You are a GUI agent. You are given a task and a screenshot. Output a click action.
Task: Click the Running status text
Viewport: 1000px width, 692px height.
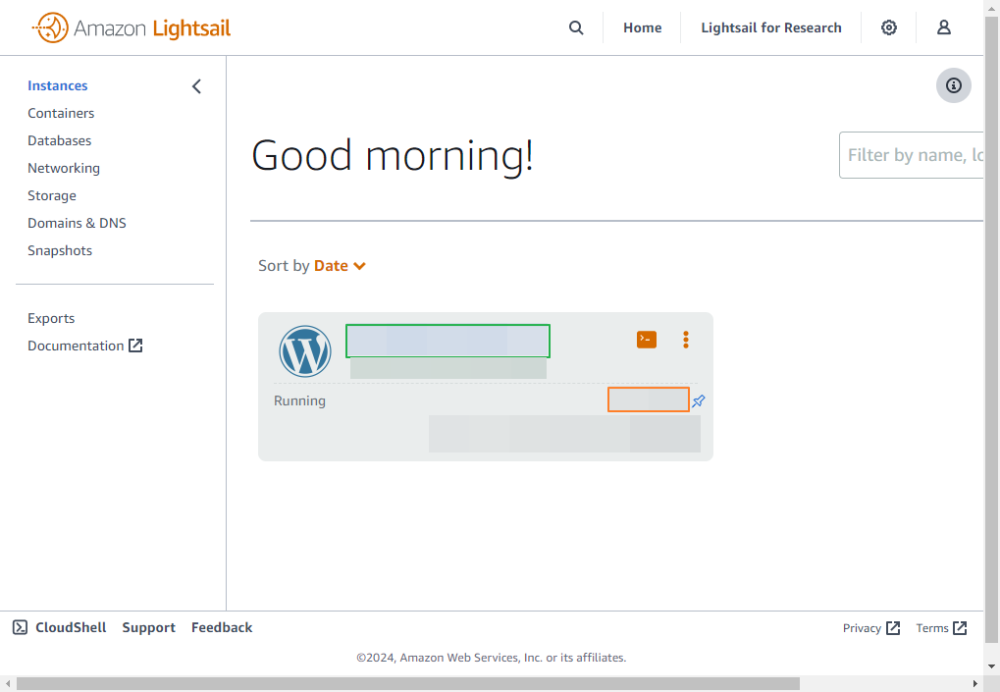(x=300, y=401)
